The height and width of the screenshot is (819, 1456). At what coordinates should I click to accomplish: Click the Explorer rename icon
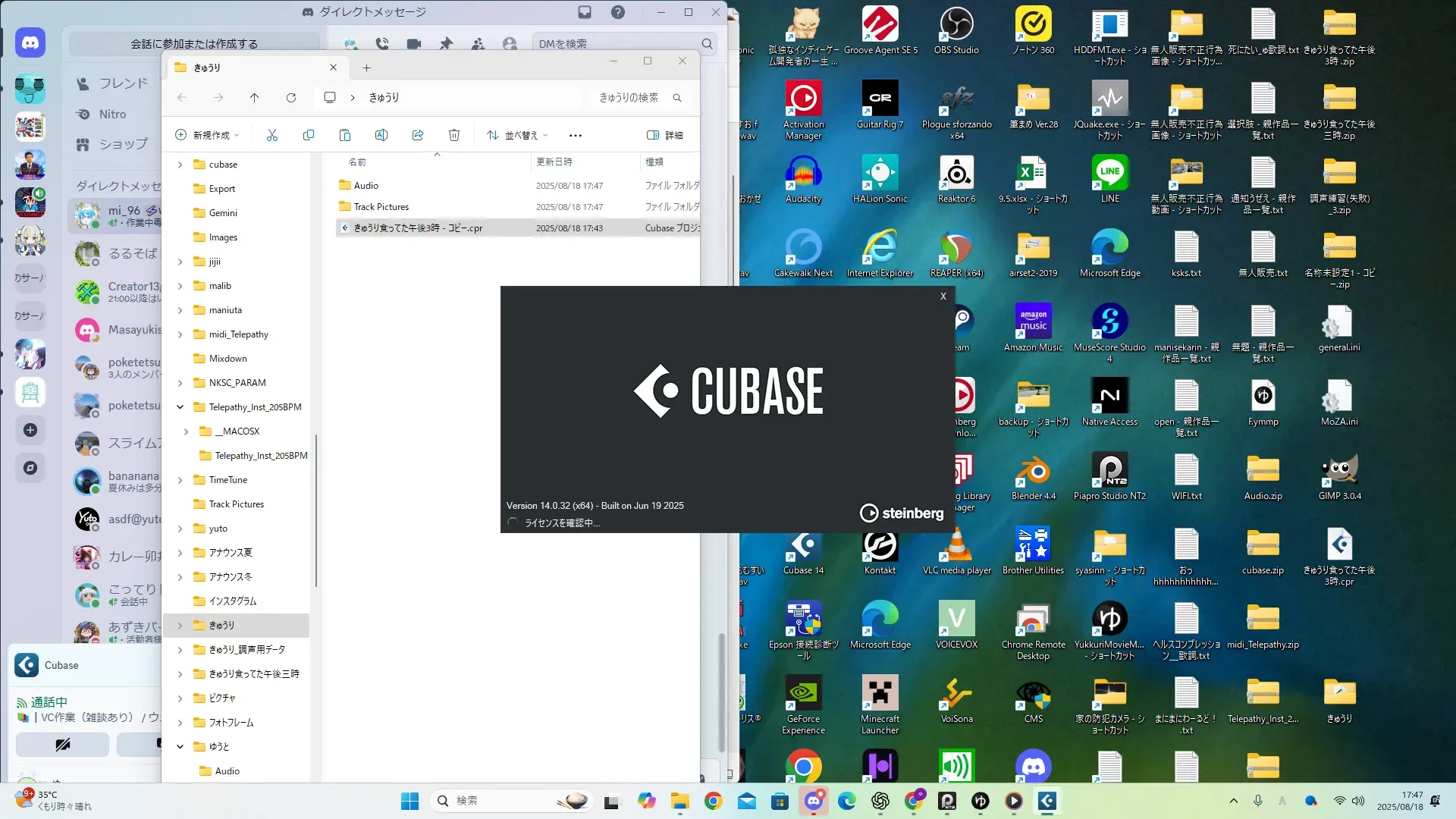381,135
